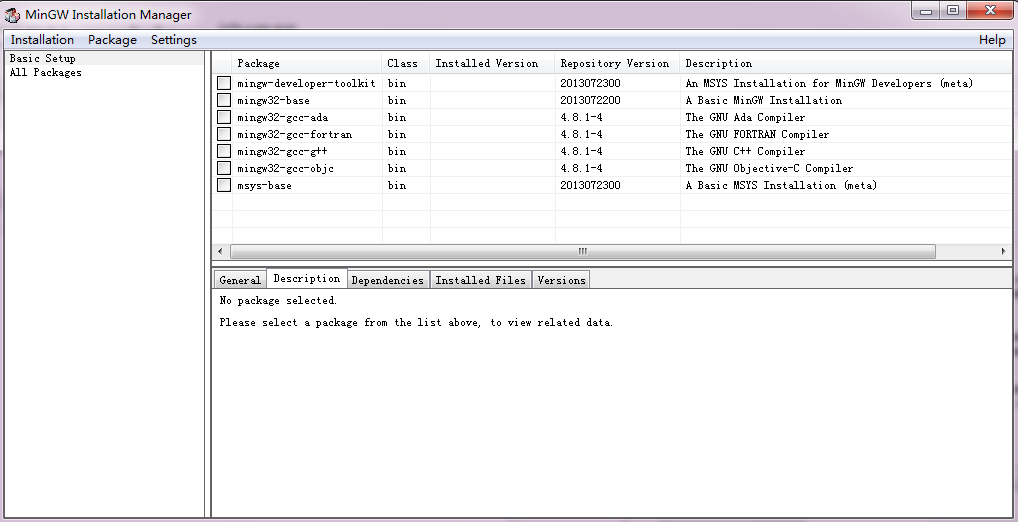Viewport: 1018px width, 522px height.
Task: Check the mingw32-gcc-fortran box
Action: [224, 134]
